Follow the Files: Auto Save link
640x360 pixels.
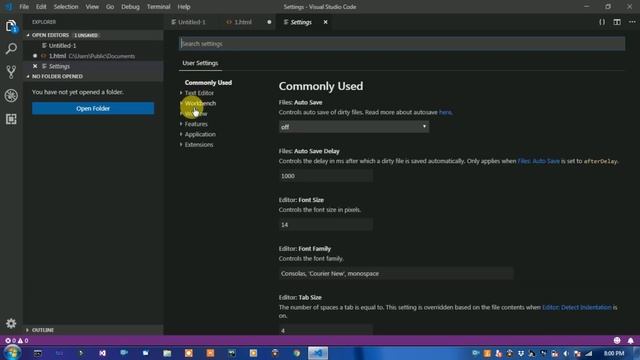[538, 161]
